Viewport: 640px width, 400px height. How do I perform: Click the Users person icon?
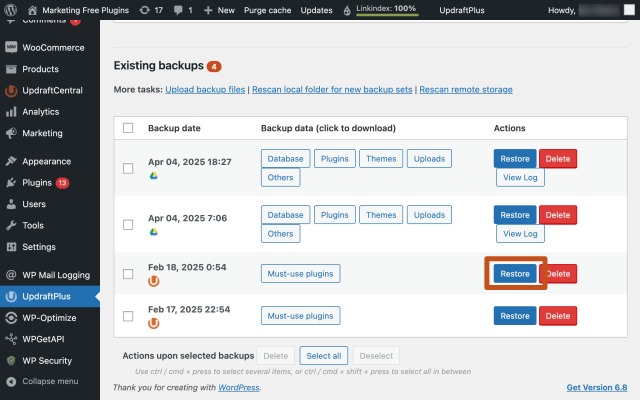[11, 204]
